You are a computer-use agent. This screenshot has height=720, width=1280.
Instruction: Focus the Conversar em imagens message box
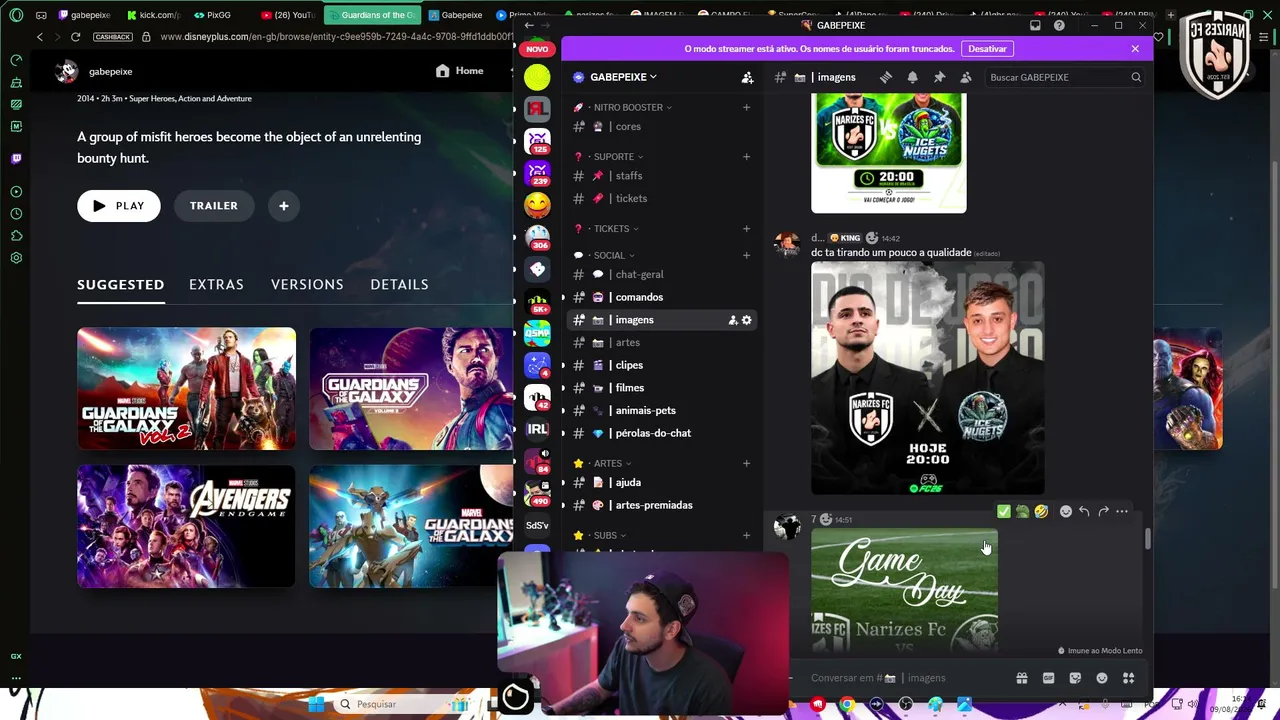coord(905,678)
